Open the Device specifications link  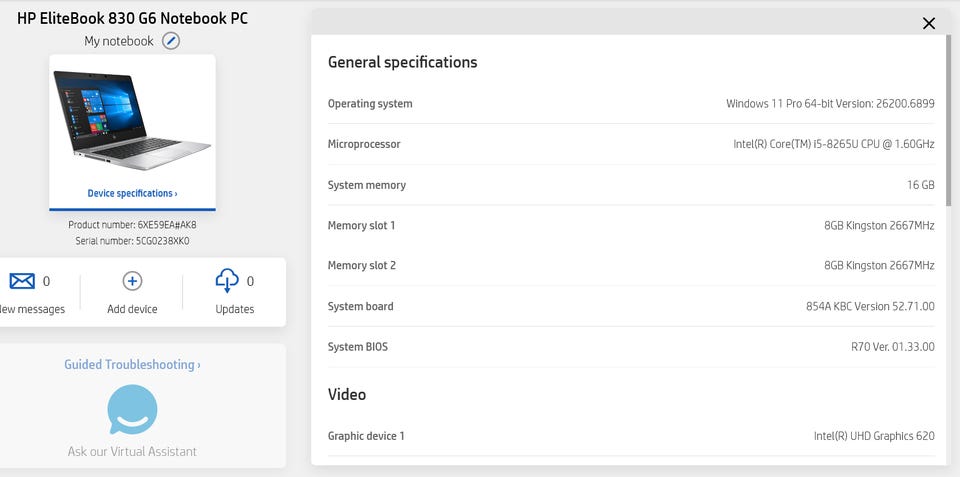pos(132,193)
